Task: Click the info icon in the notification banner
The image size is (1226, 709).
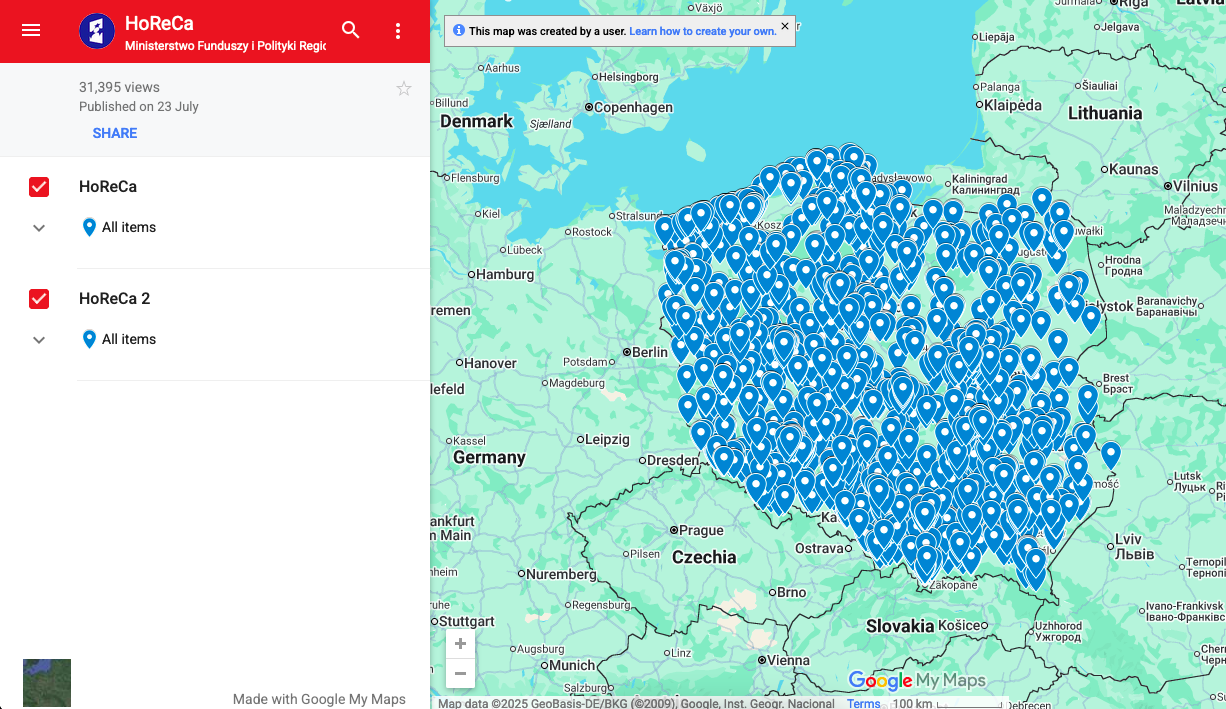Action: point(459,31)
